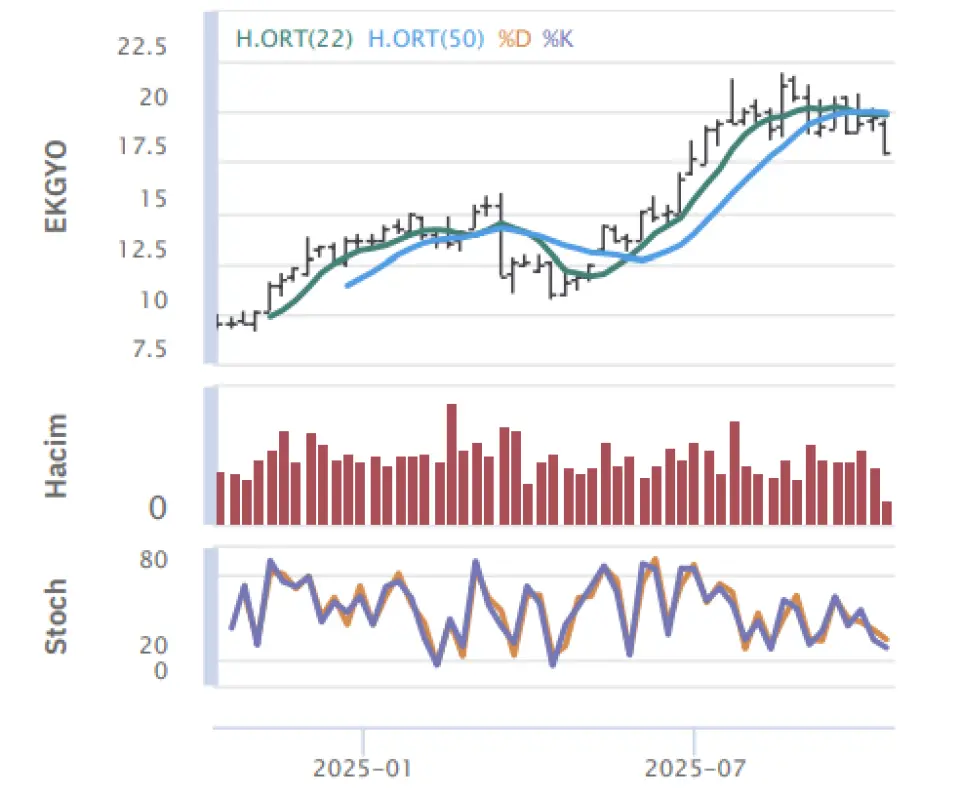
Task: Click the 20 level on Stoch axis
Action: coord(153,645)
